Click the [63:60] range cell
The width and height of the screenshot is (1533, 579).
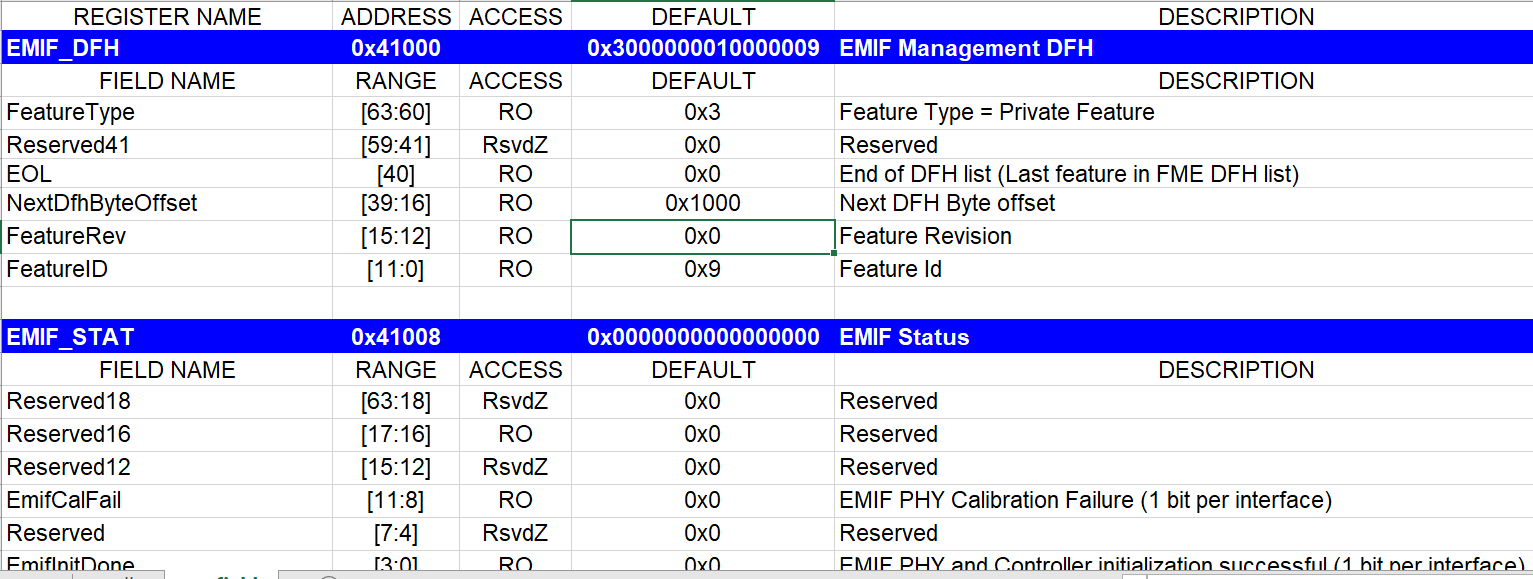(395, 112)
